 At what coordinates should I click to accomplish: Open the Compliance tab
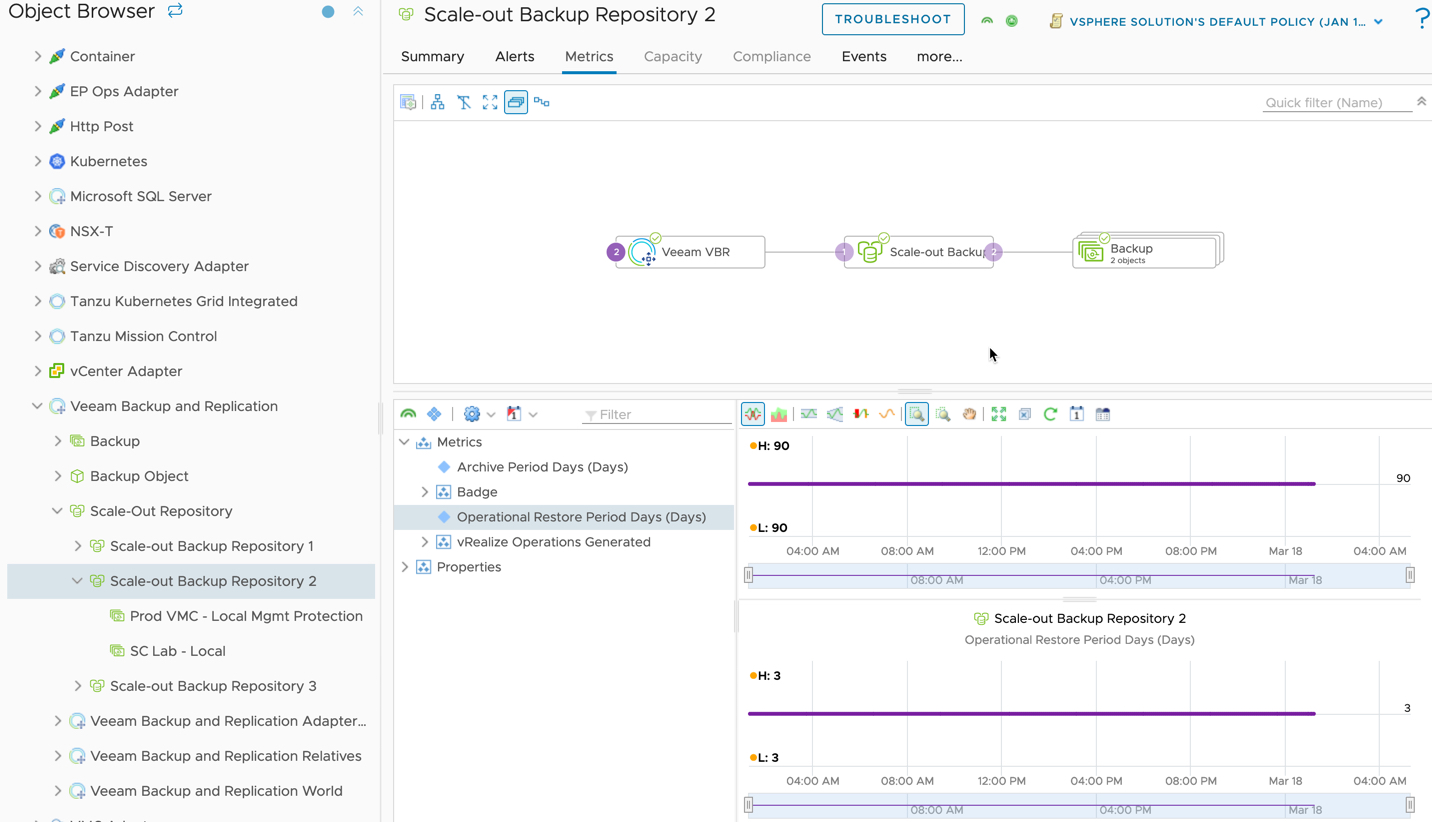pyautogui.click(x=772, y=57)
